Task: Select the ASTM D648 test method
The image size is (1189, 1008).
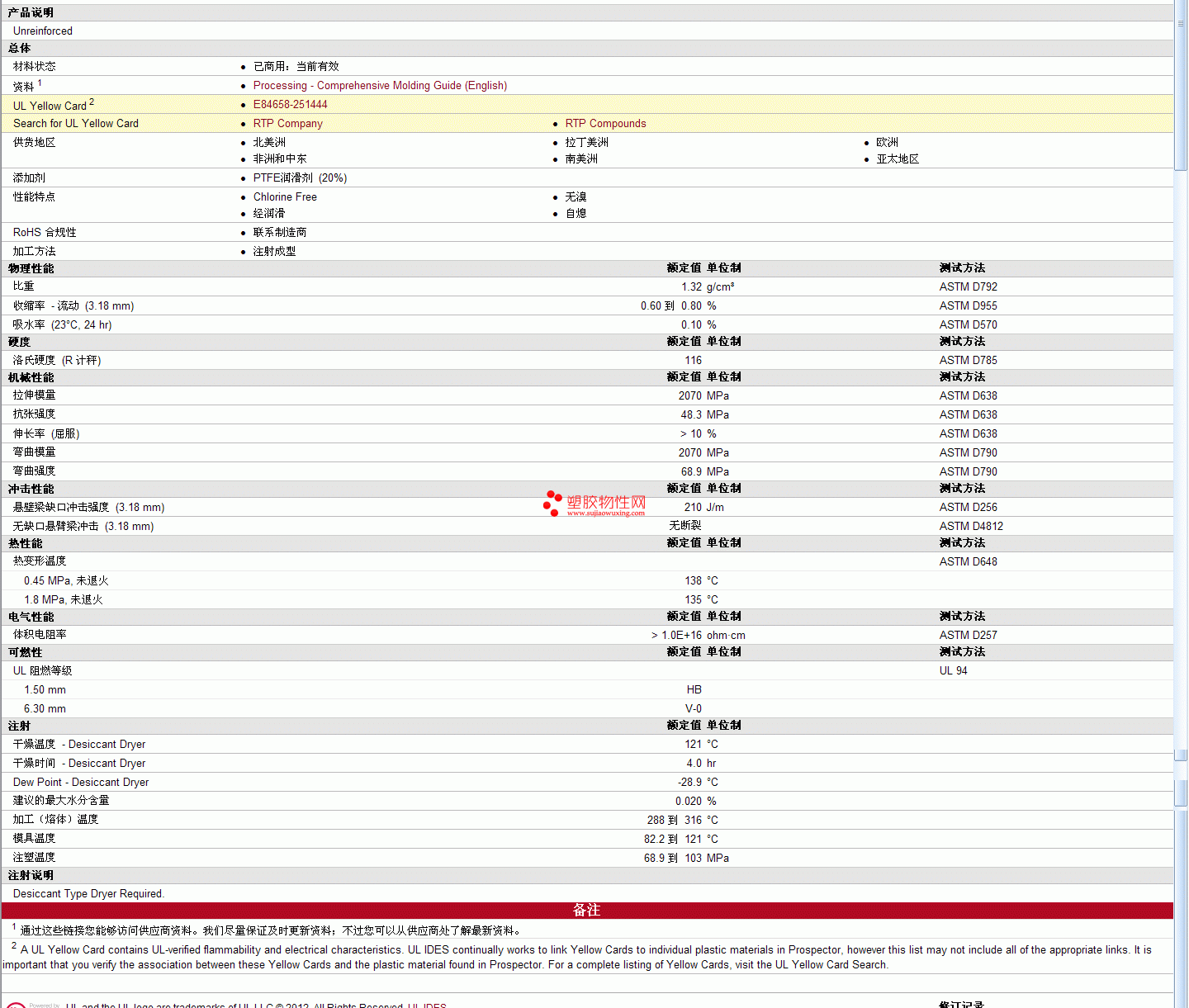Action: coord(968,561)
